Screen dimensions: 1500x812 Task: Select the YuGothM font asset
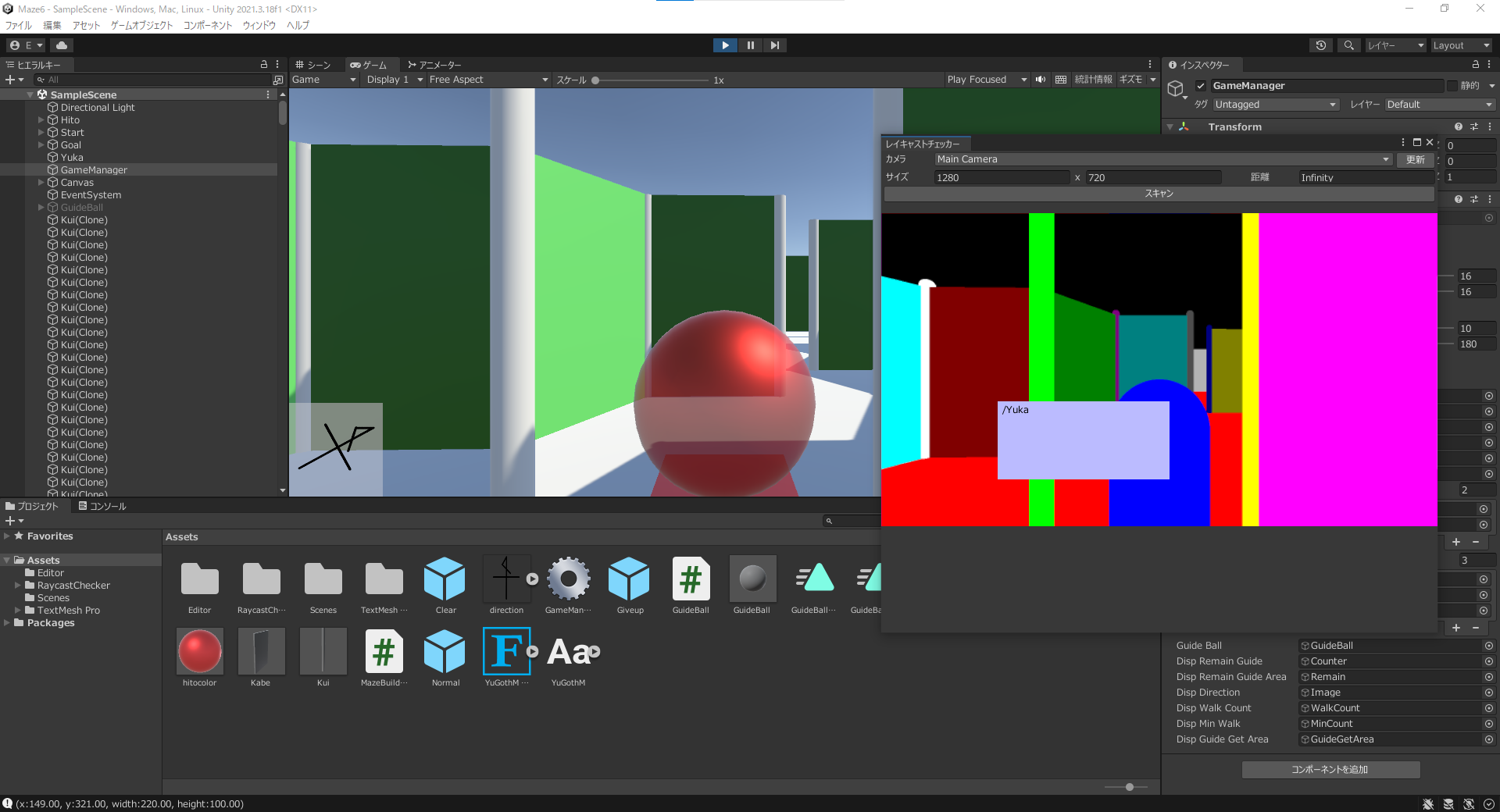(x=568, y=657)
